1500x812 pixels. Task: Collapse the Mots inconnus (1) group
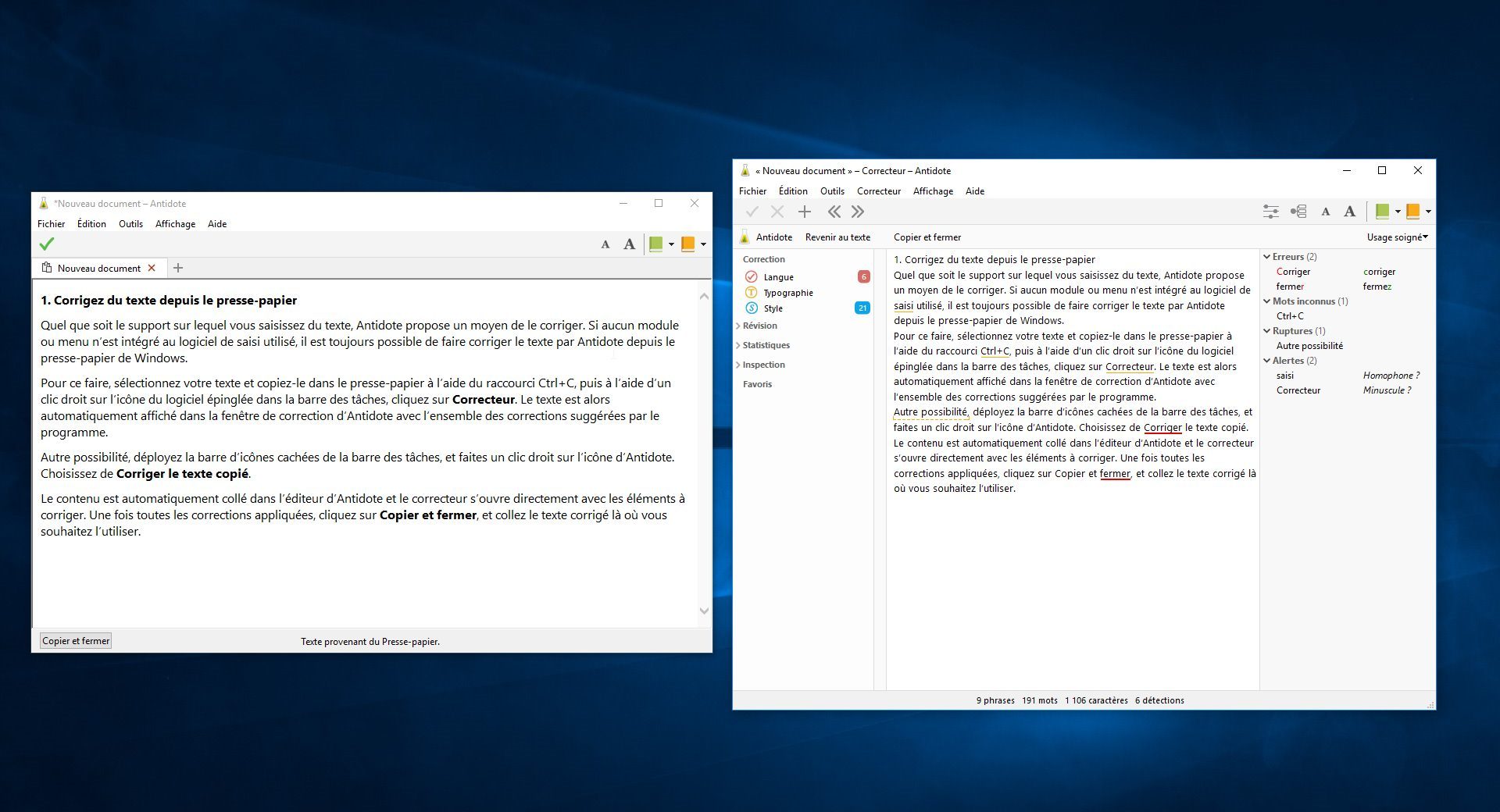pyautogui.click(x=1267, y=301)
